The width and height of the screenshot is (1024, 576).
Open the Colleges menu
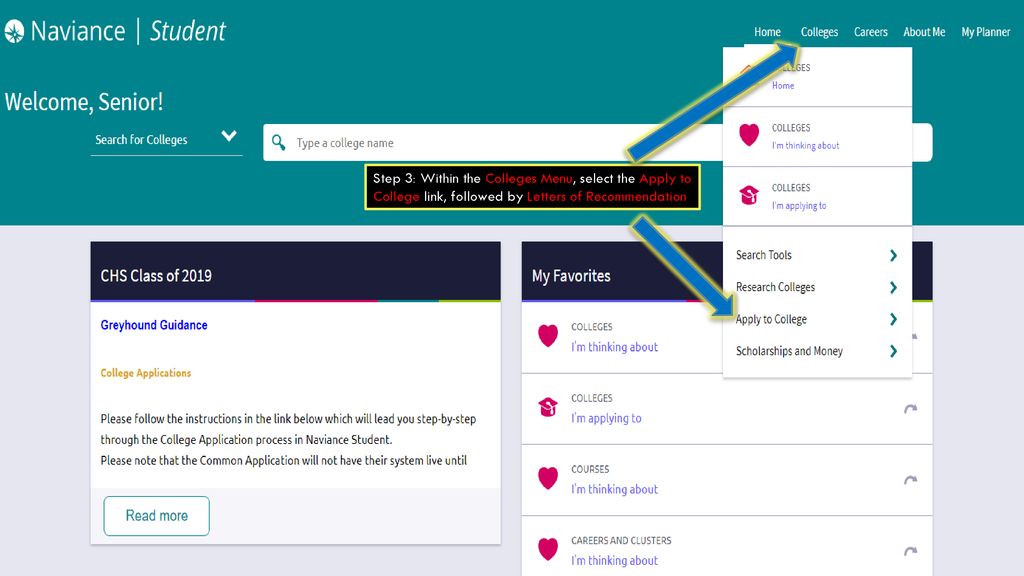819,32
